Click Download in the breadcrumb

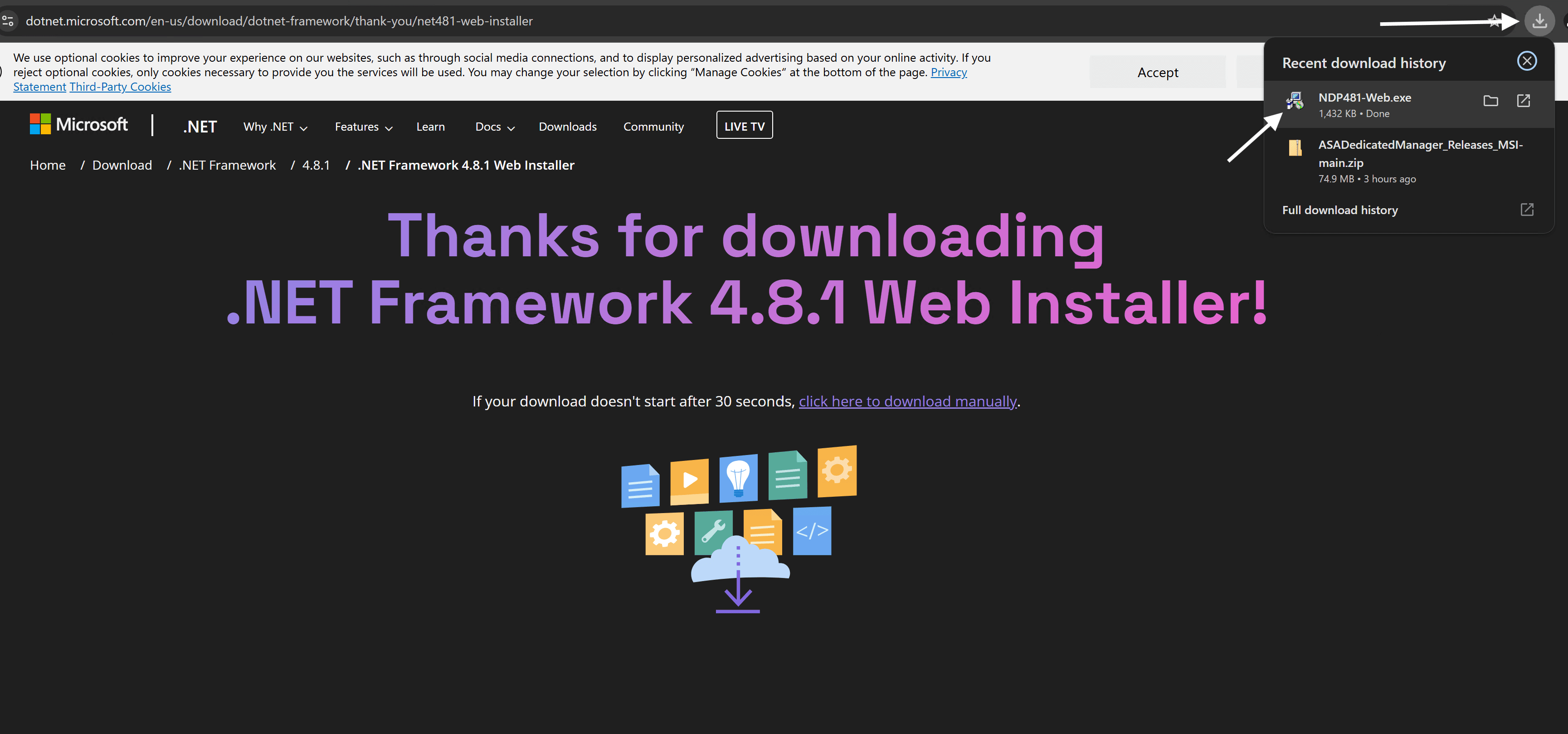tap(122, 166)
